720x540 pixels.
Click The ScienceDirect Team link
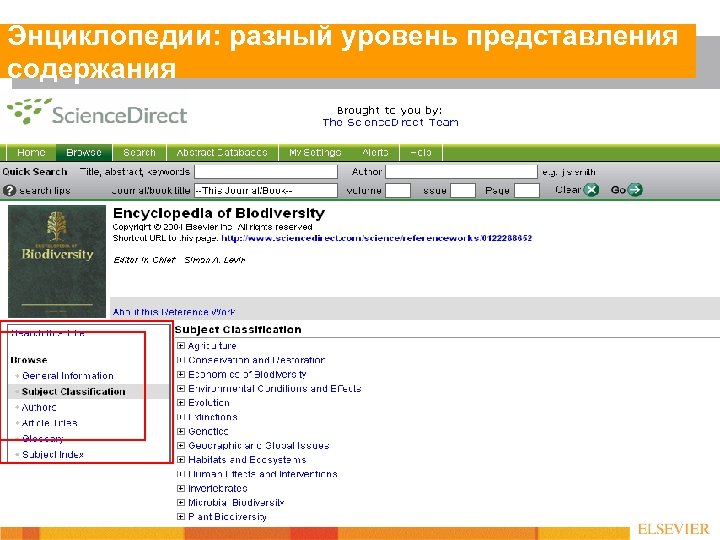[390, 123]
